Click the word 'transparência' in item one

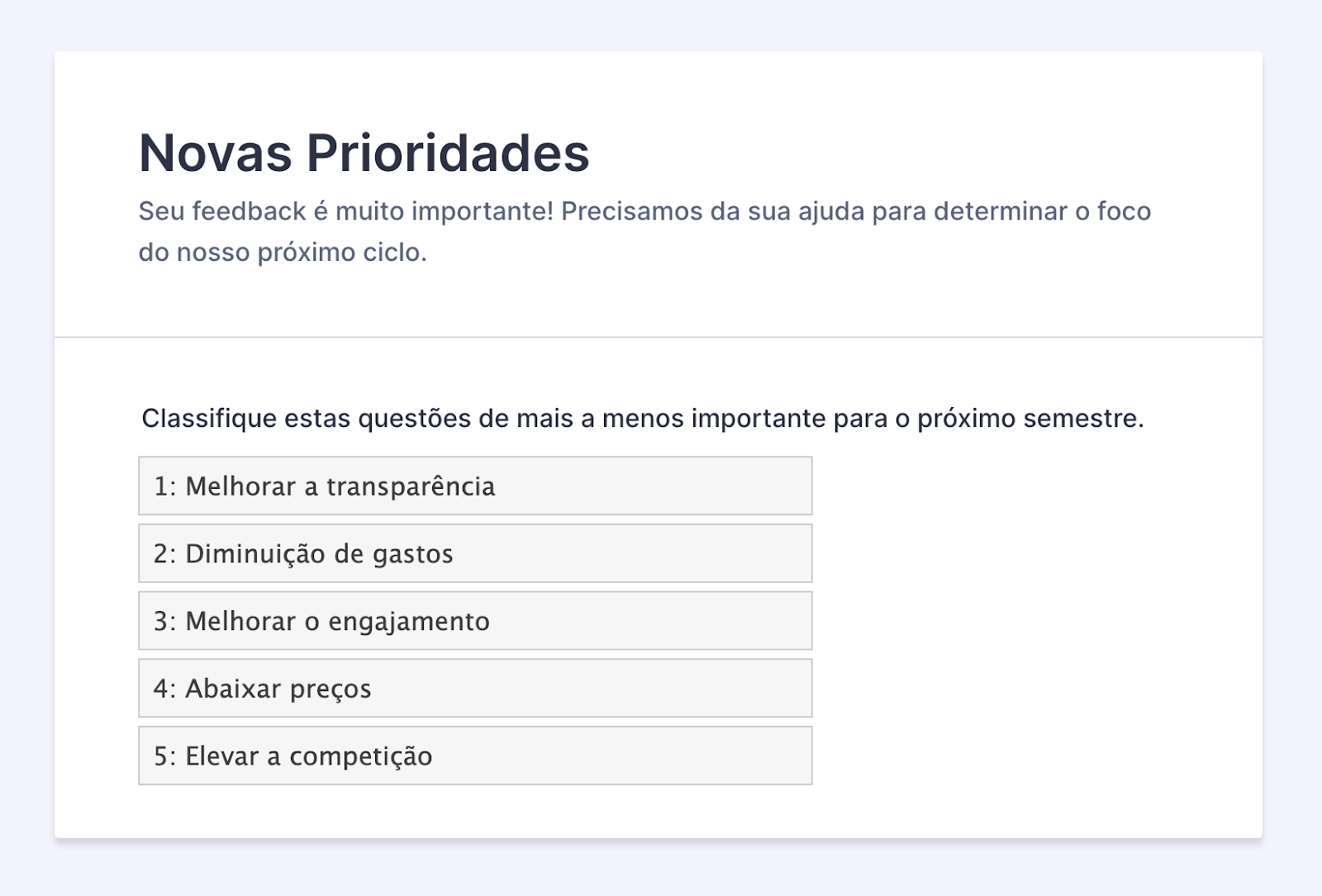click(411, 486)
